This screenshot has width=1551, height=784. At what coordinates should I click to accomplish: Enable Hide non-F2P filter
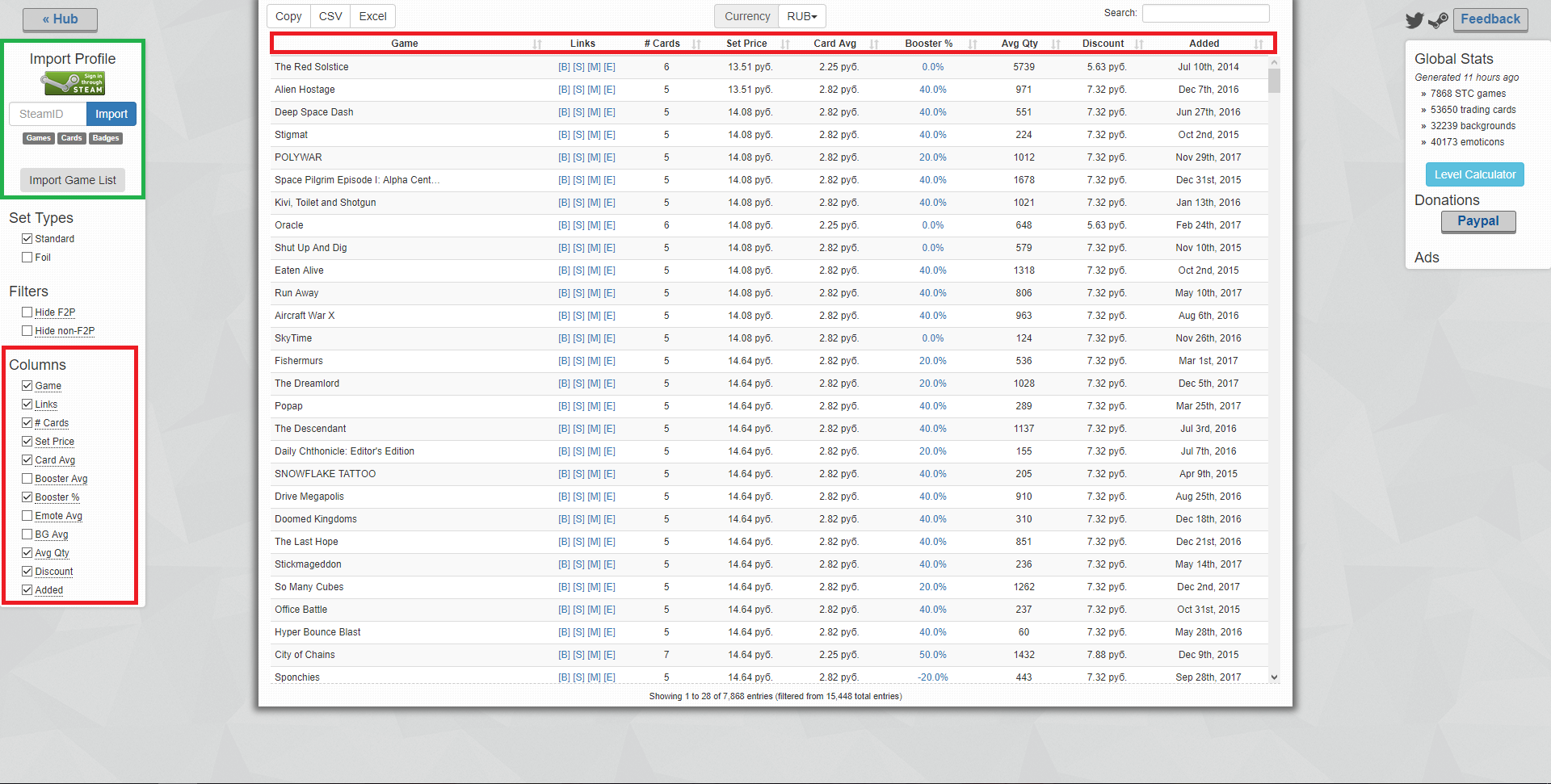pyautogui.click(x=27, y=331)
